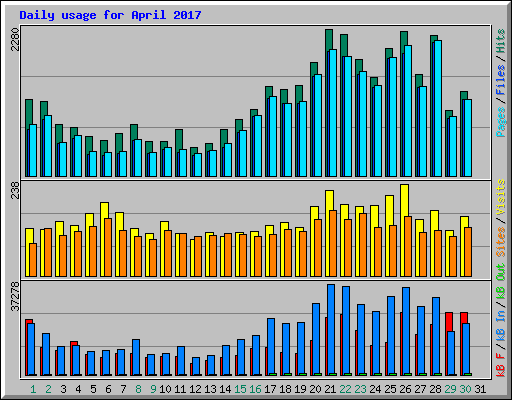The height and width of the screenshot is (400, 512).
Task: Click day 2 on the x-axis
Action: (x=48, y=389)
